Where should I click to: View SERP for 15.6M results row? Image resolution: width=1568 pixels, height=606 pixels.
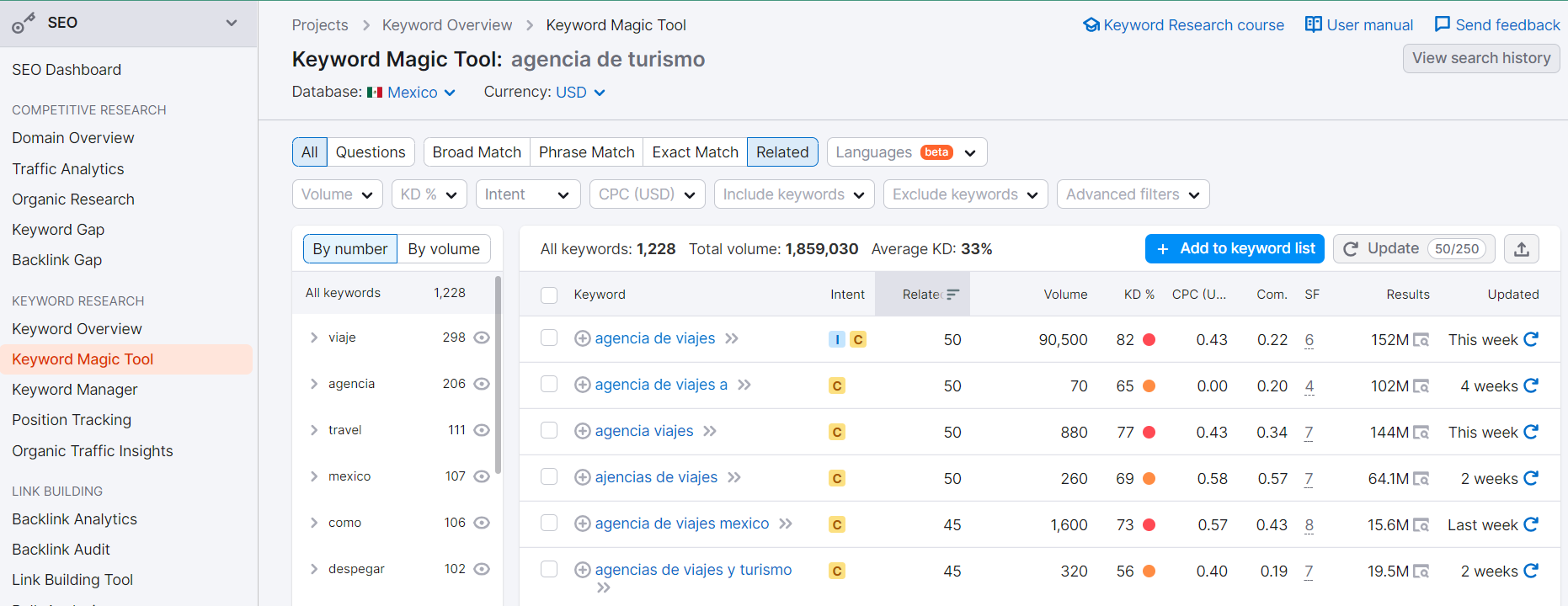click(1421, 525)
